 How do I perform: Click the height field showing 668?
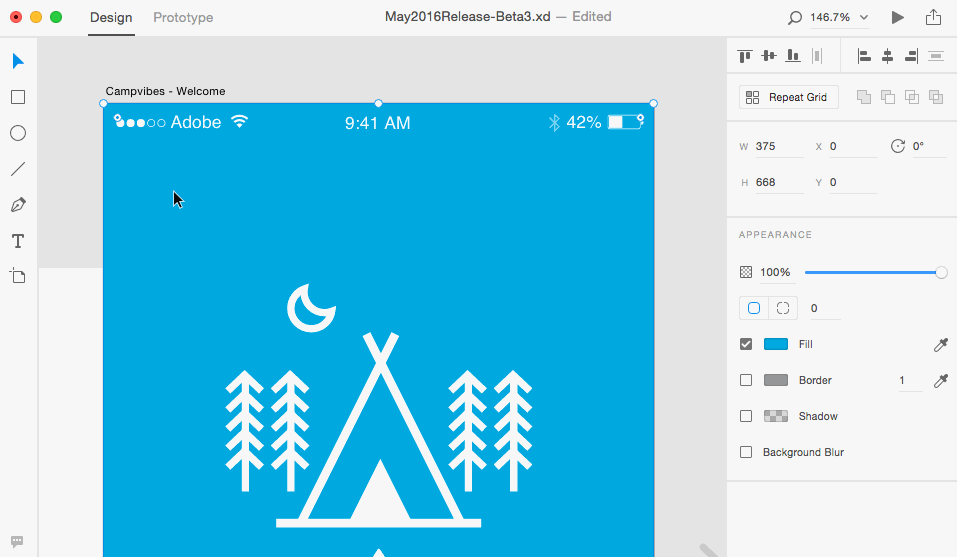tap(779, 182)
